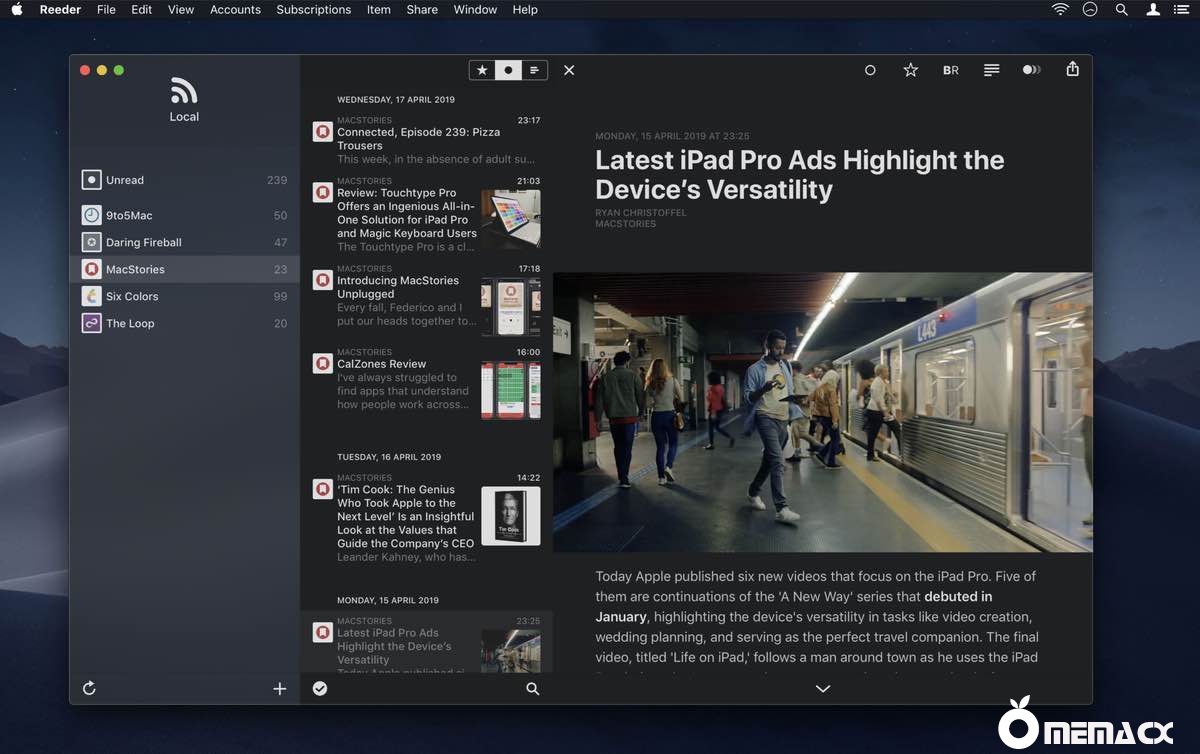
Task: Open the text display settings icon
Action: click(x=991, y=70)
